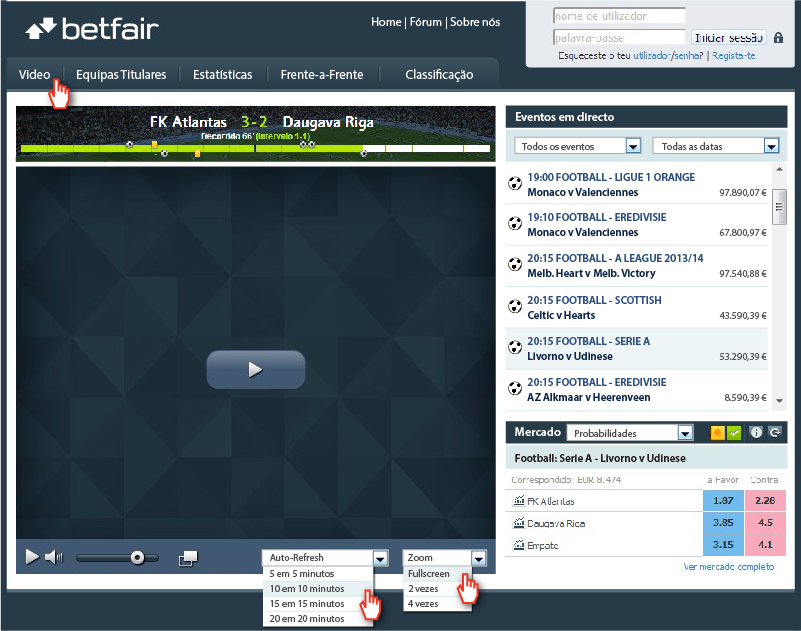Click football icon for 19:00 Ligue 1 Orange event

point(514,183)
